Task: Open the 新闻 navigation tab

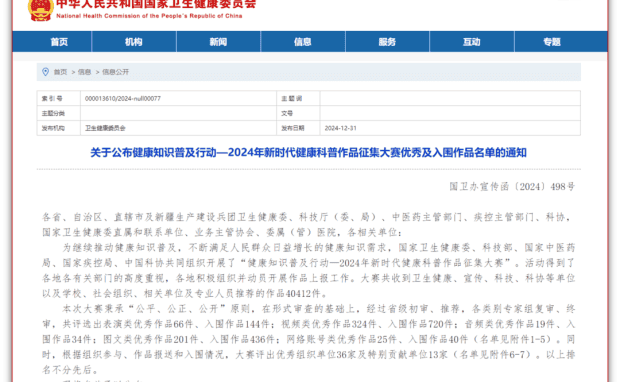Action: pos(218,42)
